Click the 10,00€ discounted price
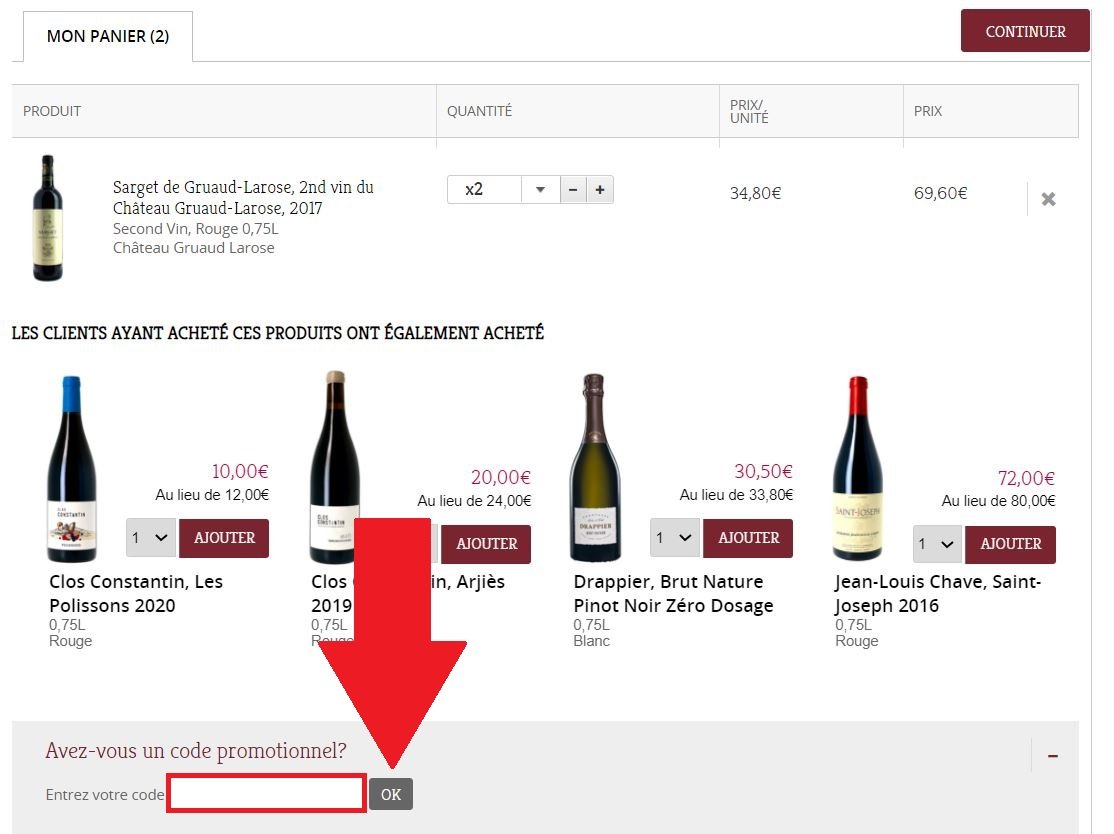1114x834 pixels. pyautogui.click(x=240, y=471)
